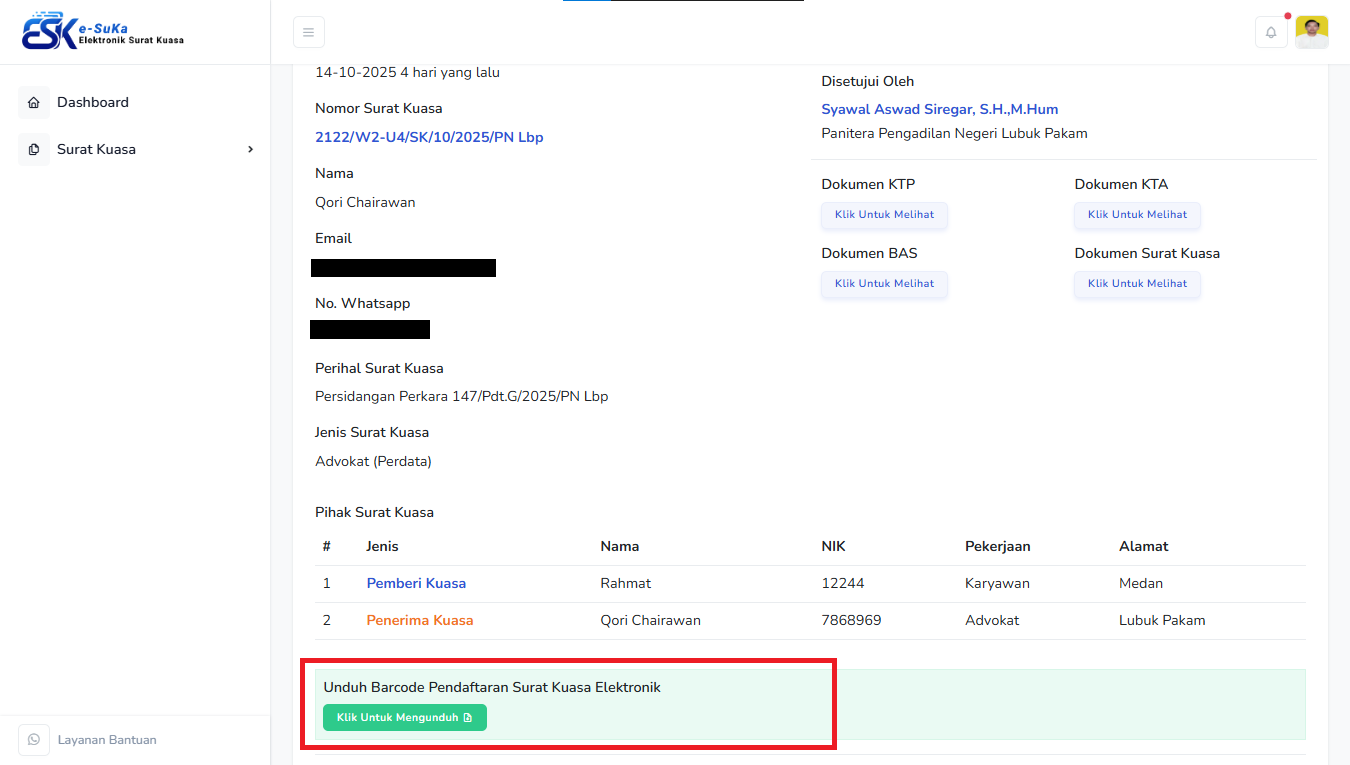The image size is (1350, 765).
Task: Click the Dashboard home icon
Action: tap(34, 103)
